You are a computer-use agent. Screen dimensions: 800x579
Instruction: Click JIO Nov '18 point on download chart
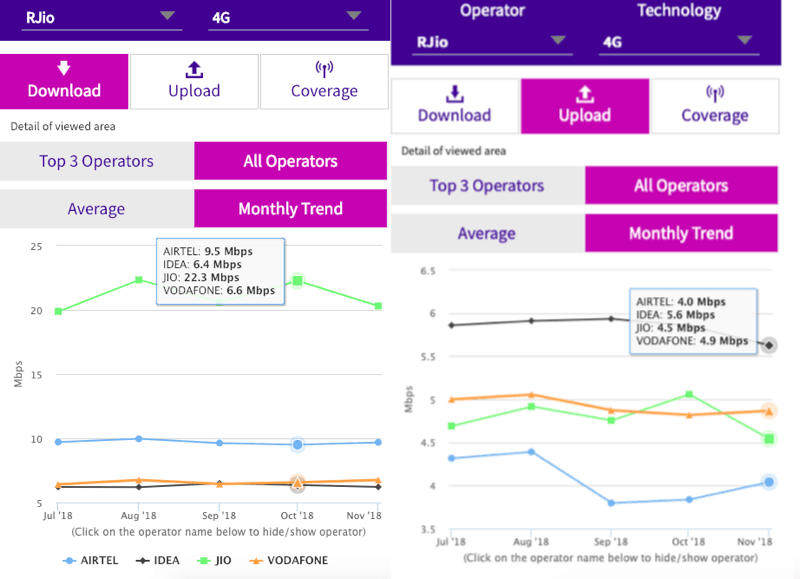pyautogui.click(x=378, y=306)
